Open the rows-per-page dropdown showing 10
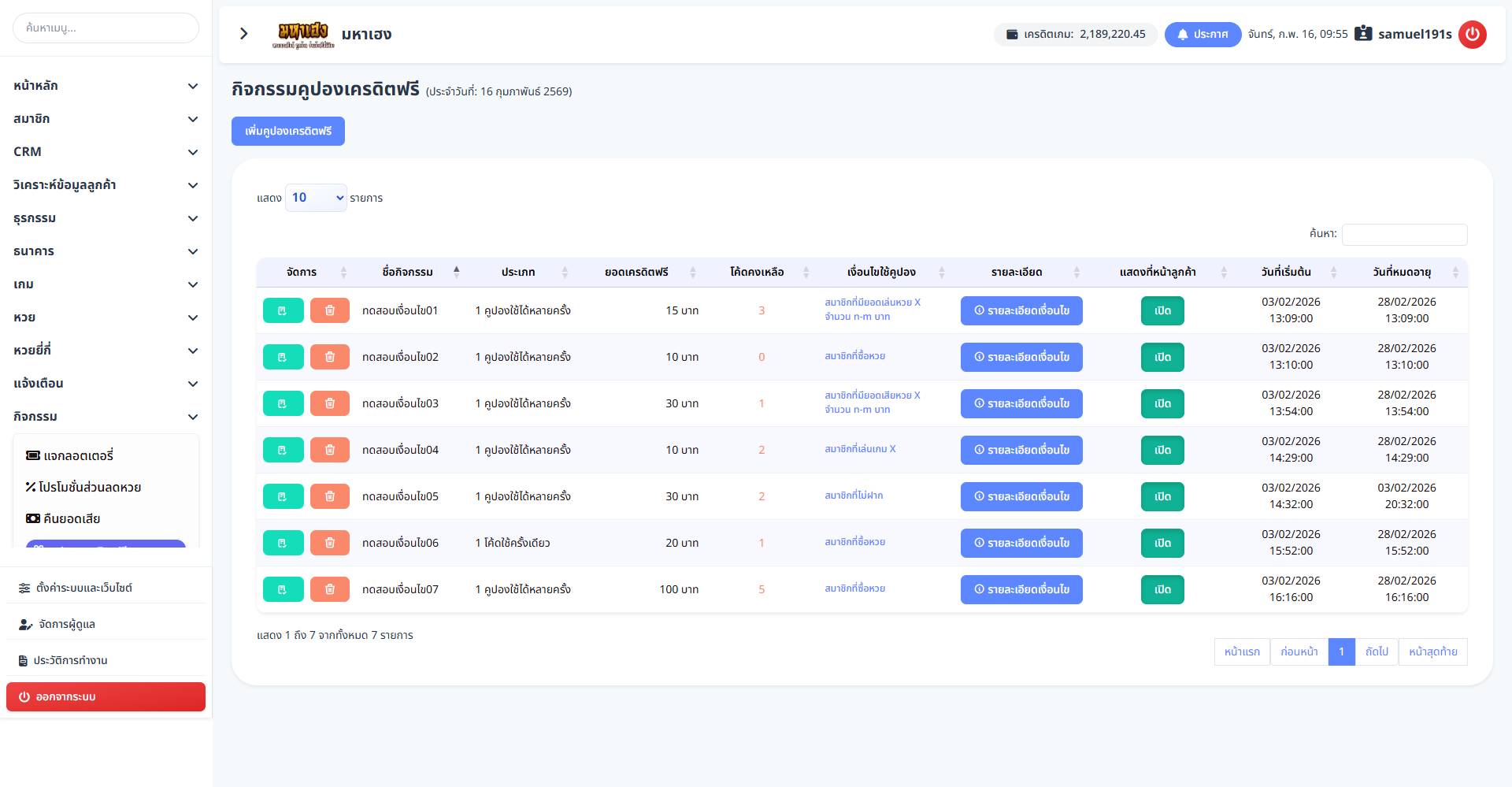This screenshot has width=1512, height=787. tap(316, 198)
